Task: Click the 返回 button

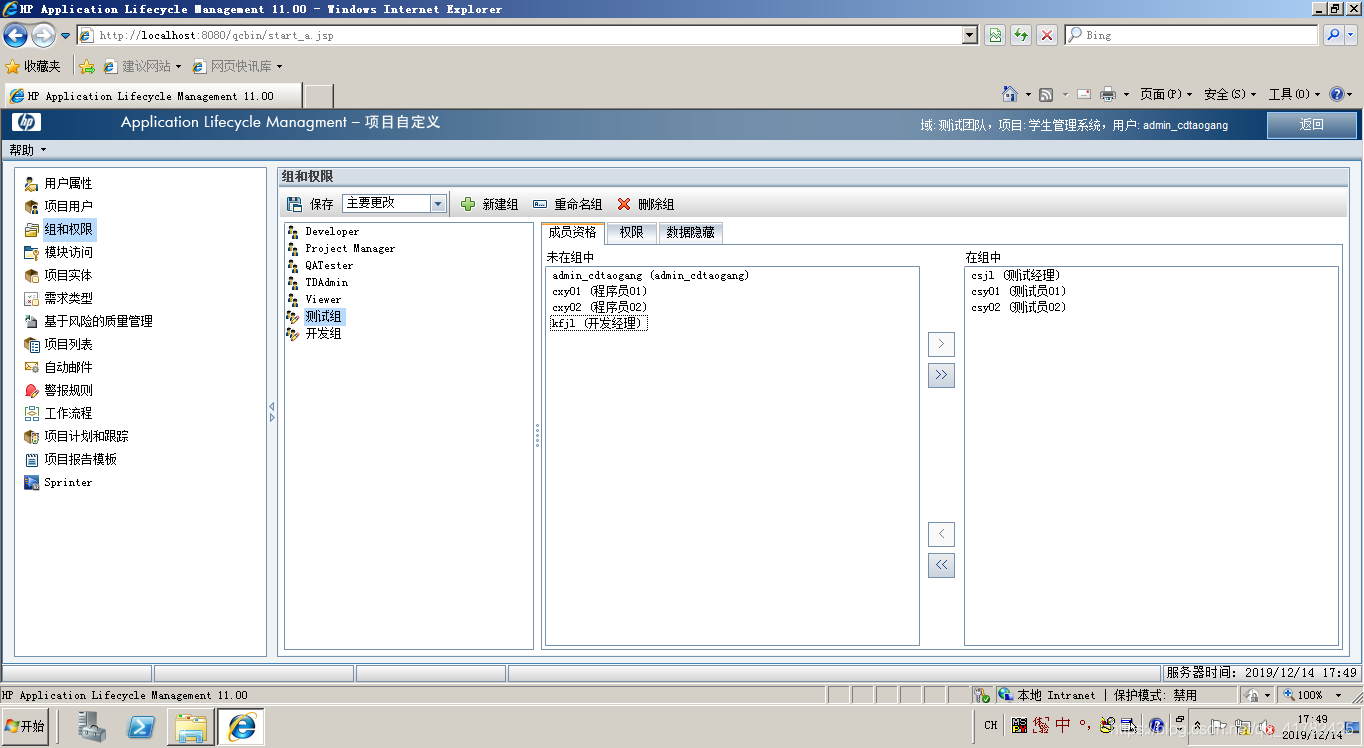Action: pos(1312,125)
